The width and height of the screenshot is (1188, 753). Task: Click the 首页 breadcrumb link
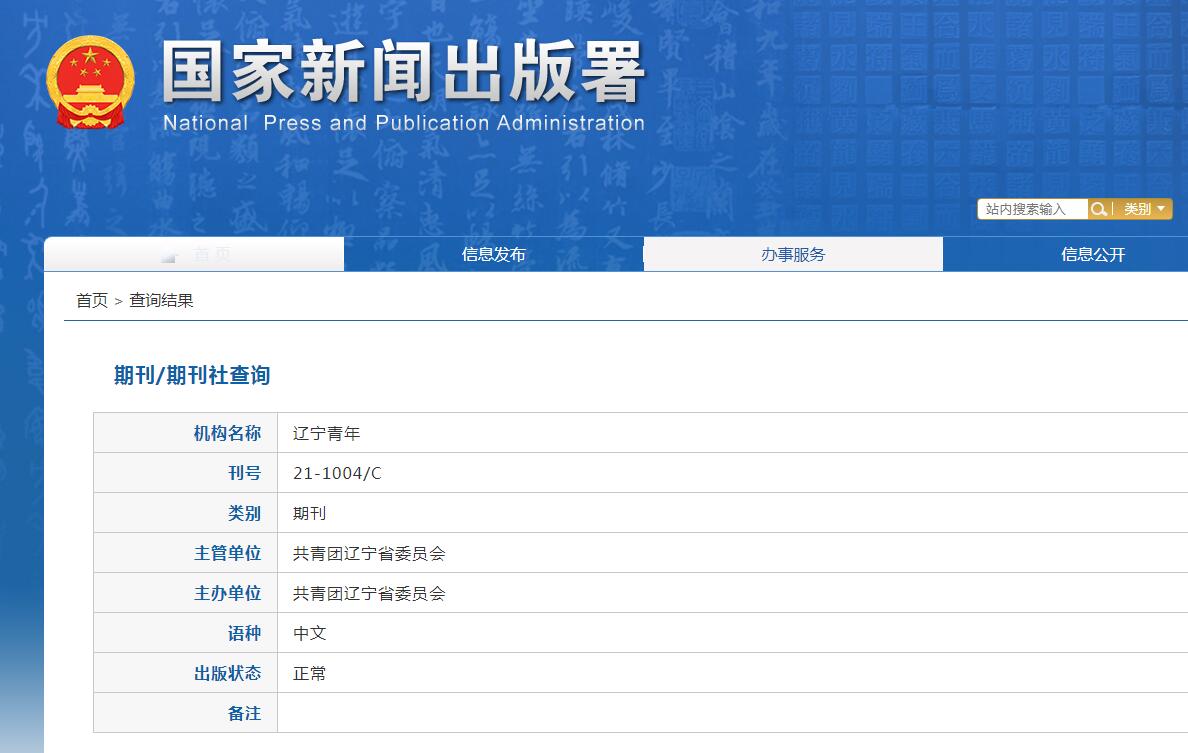(93, 300)
